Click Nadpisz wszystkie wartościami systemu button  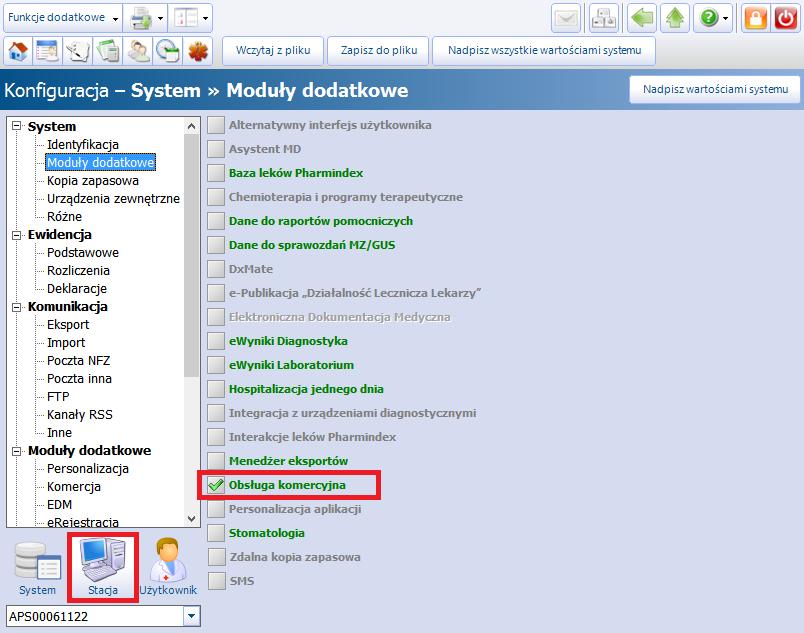544,51
